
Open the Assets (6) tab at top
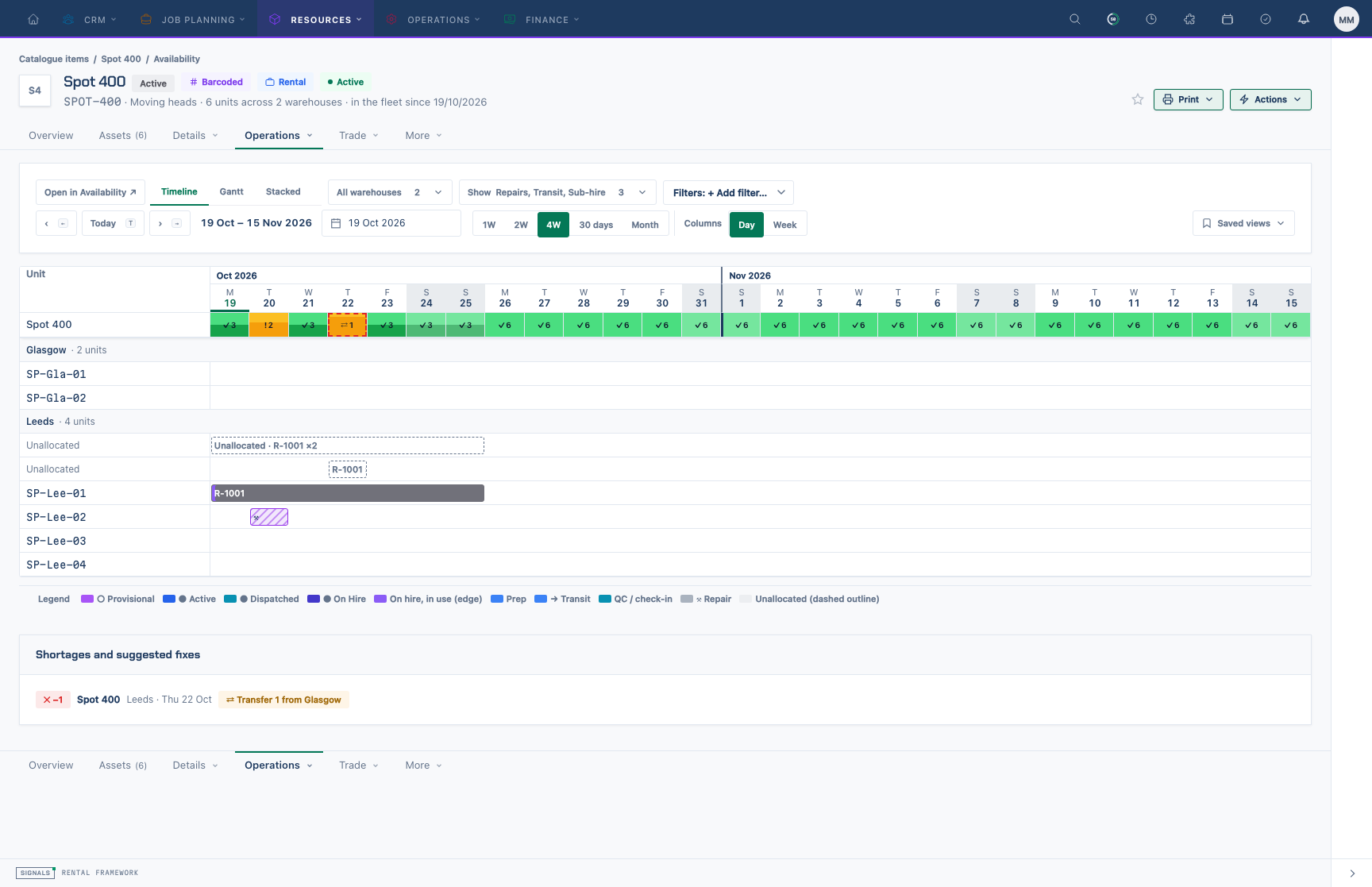123,135
